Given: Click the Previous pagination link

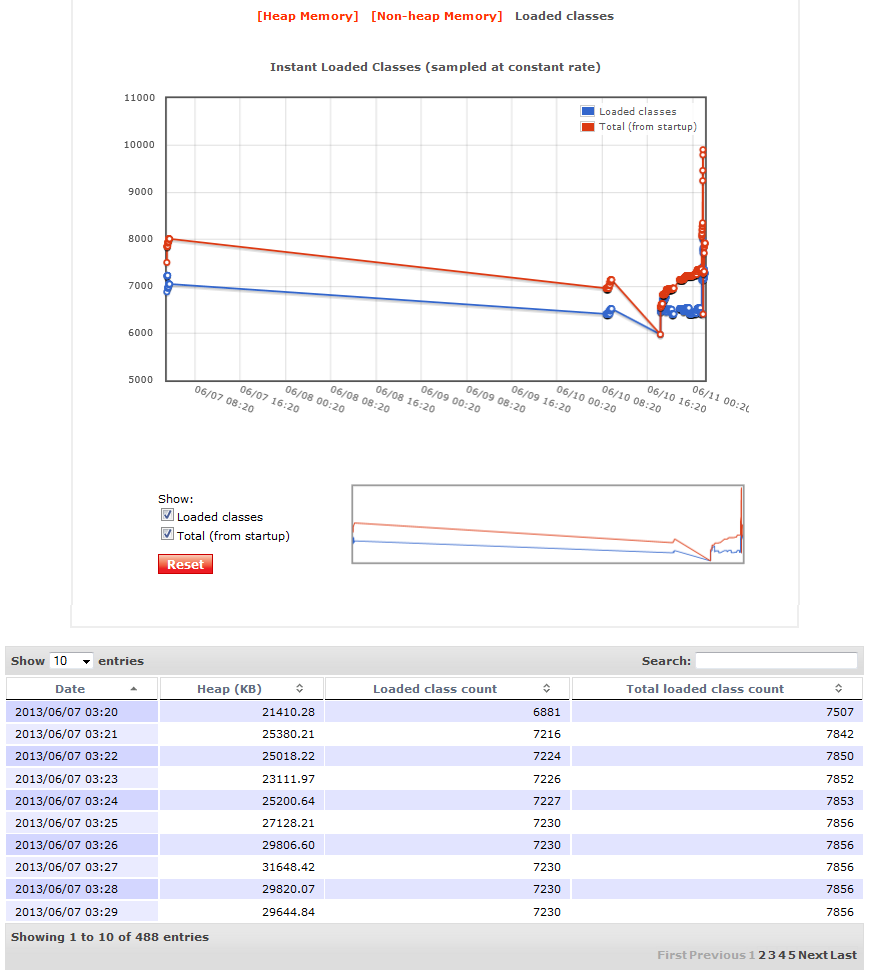Looking at the screenshot, I should point(717,955).
